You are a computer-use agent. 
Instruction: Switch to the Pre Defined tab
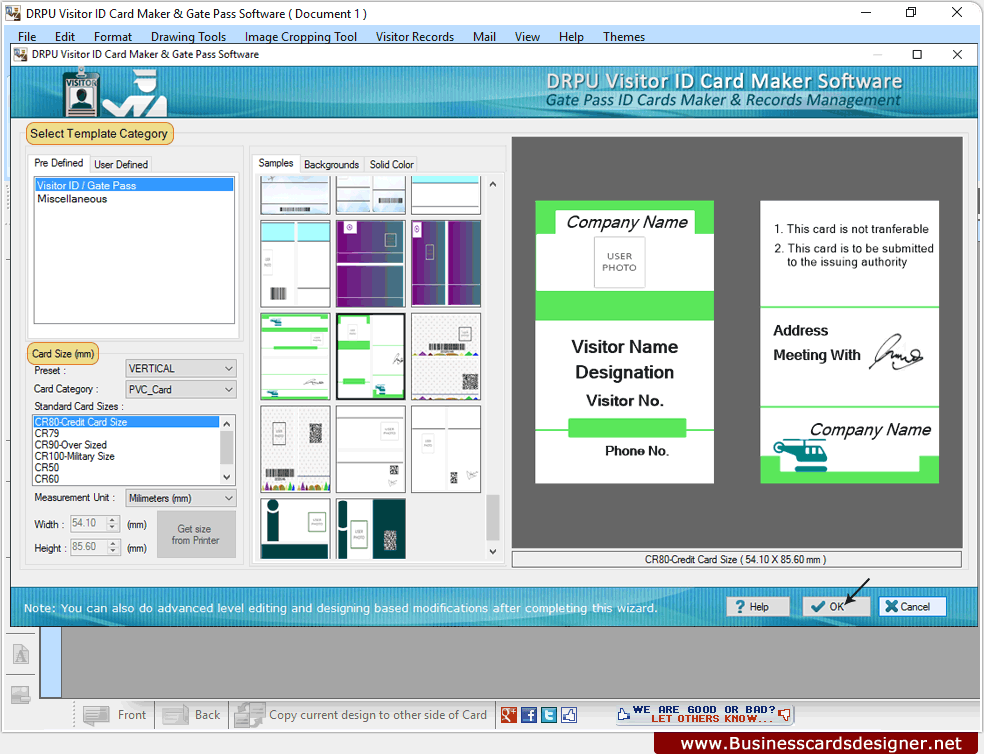(x=58, y=163)
